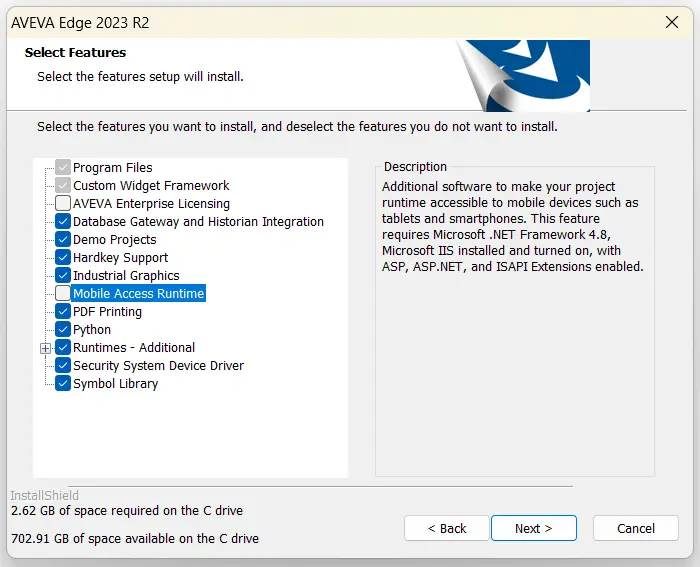Viewport: 700px width, 567px height.
Task: Select the Program Files label
Action: click(112, 167)
